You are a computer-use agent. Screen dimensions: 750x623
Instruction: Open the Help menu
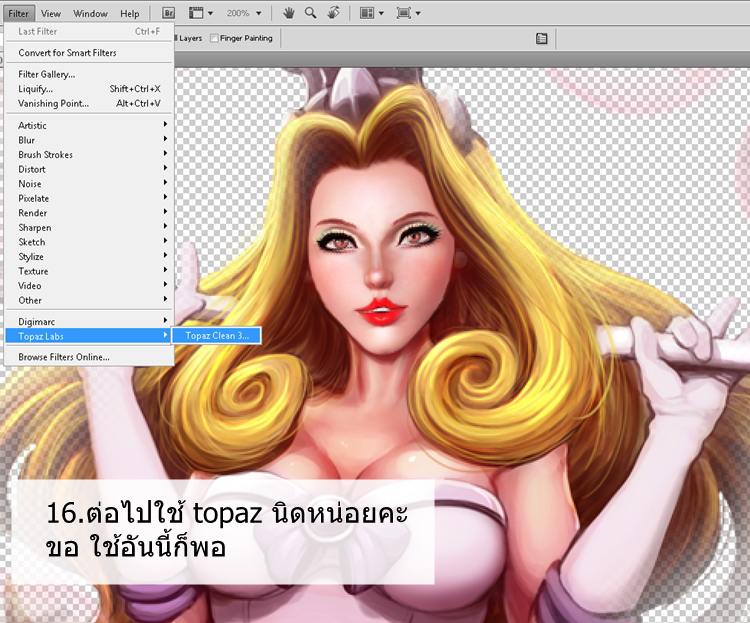pyautogui.click(x=130, y=13)
